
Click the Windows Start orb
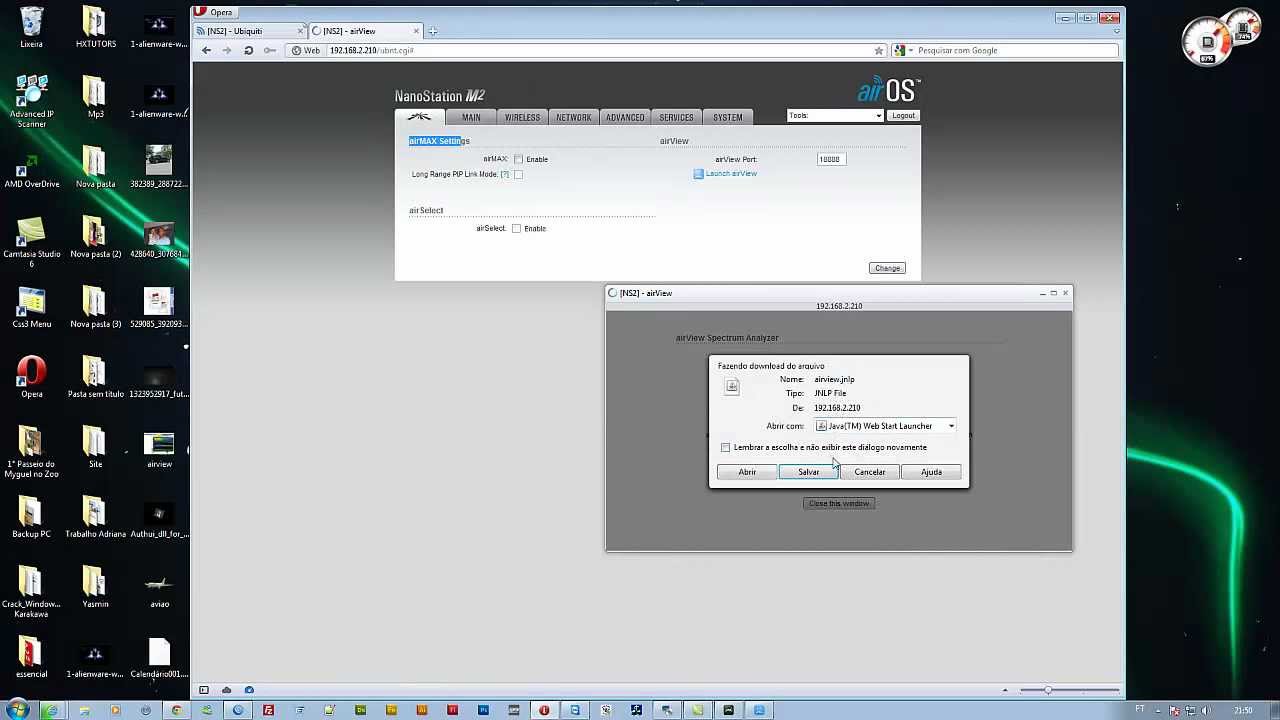19,710
